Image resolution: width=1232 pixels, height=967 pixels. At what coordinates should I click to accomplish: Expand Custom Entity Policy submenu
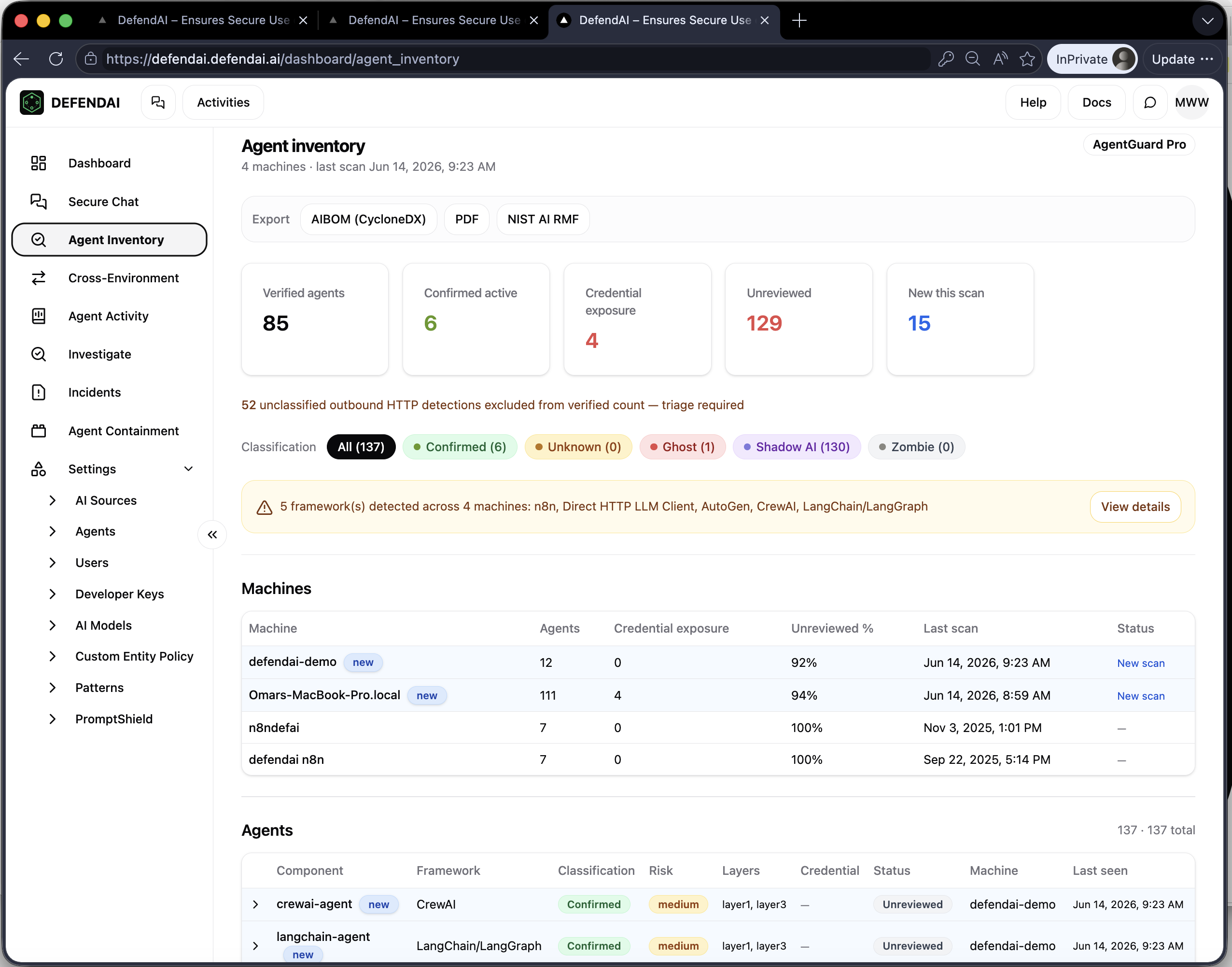pyautogui.click(x=53, y=656)
